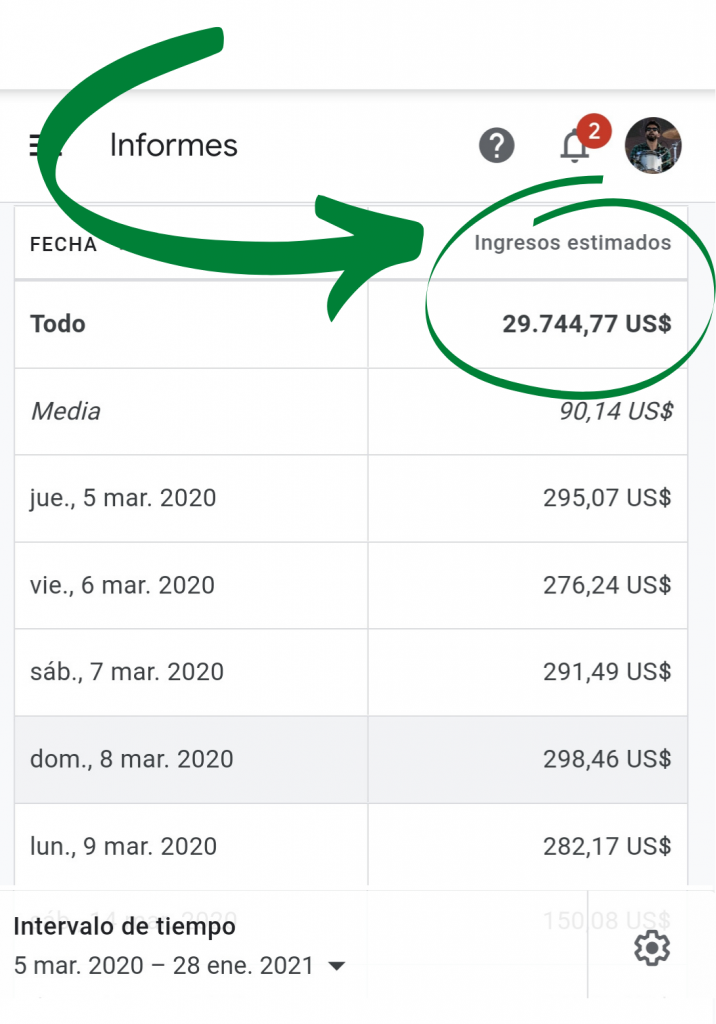716x1024 pixels.
Task: Click the lun., 9 mar. 2020 row
Action: click(x=351, y=846)
